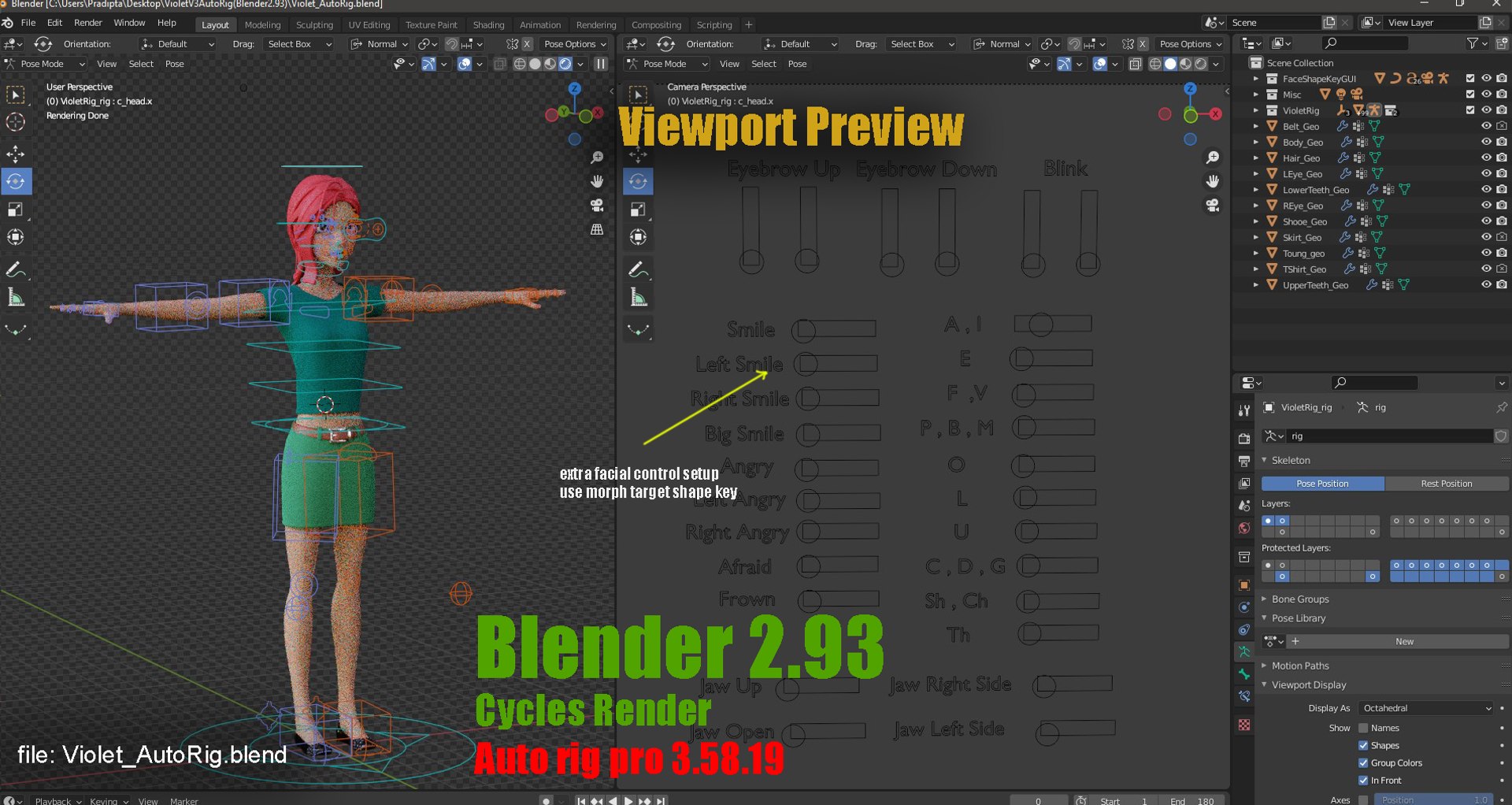Open the Keying menu in timeline
The height and width of the screenshot is (805, 1512).
(x=108, y=800)
